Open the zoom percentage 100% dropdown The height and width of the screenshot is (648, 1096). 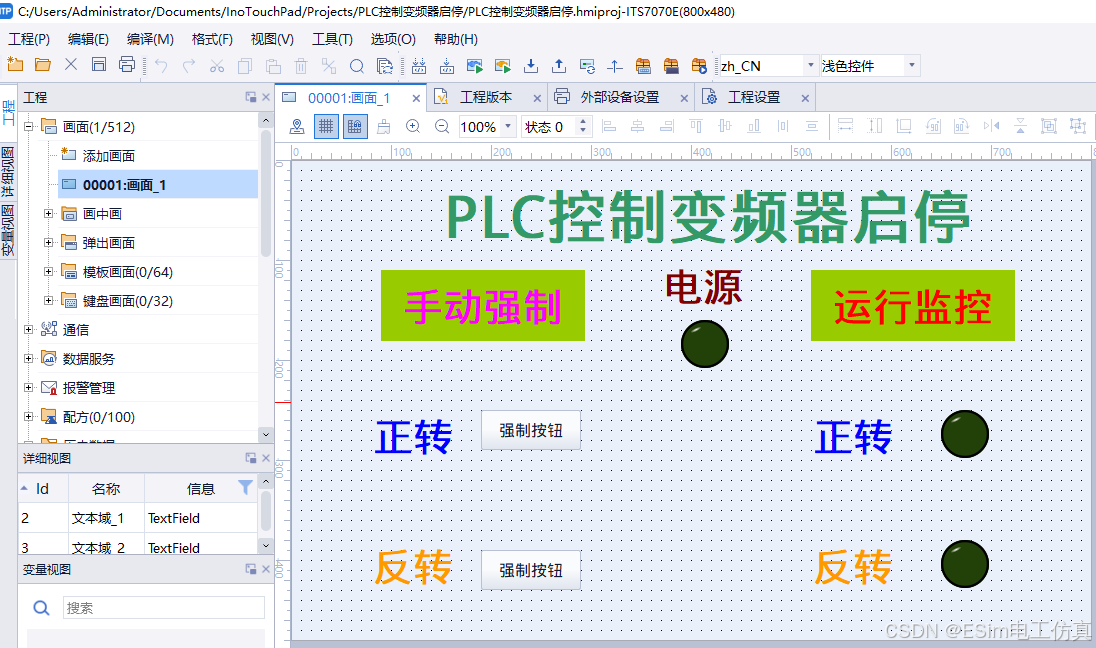point(508,127)
